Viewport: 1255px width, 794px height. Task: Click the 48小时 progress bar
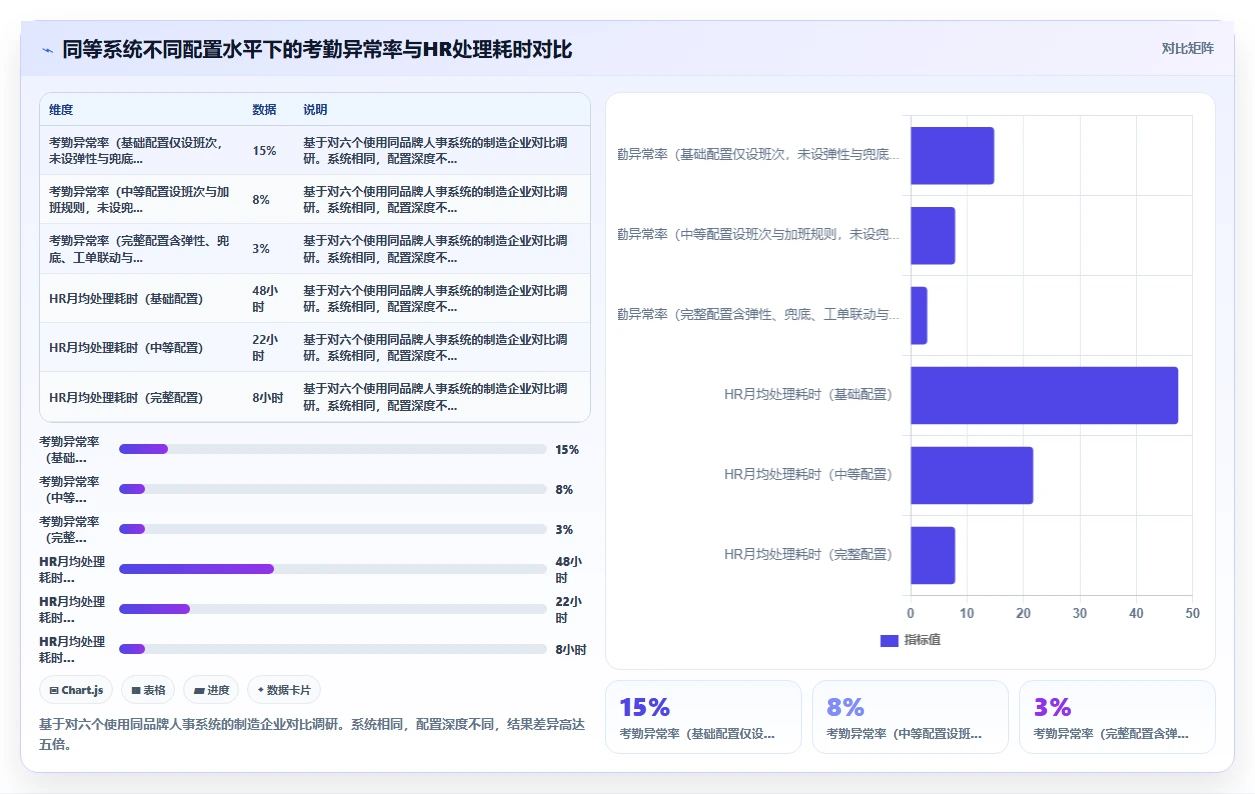(x=332, y=569)
